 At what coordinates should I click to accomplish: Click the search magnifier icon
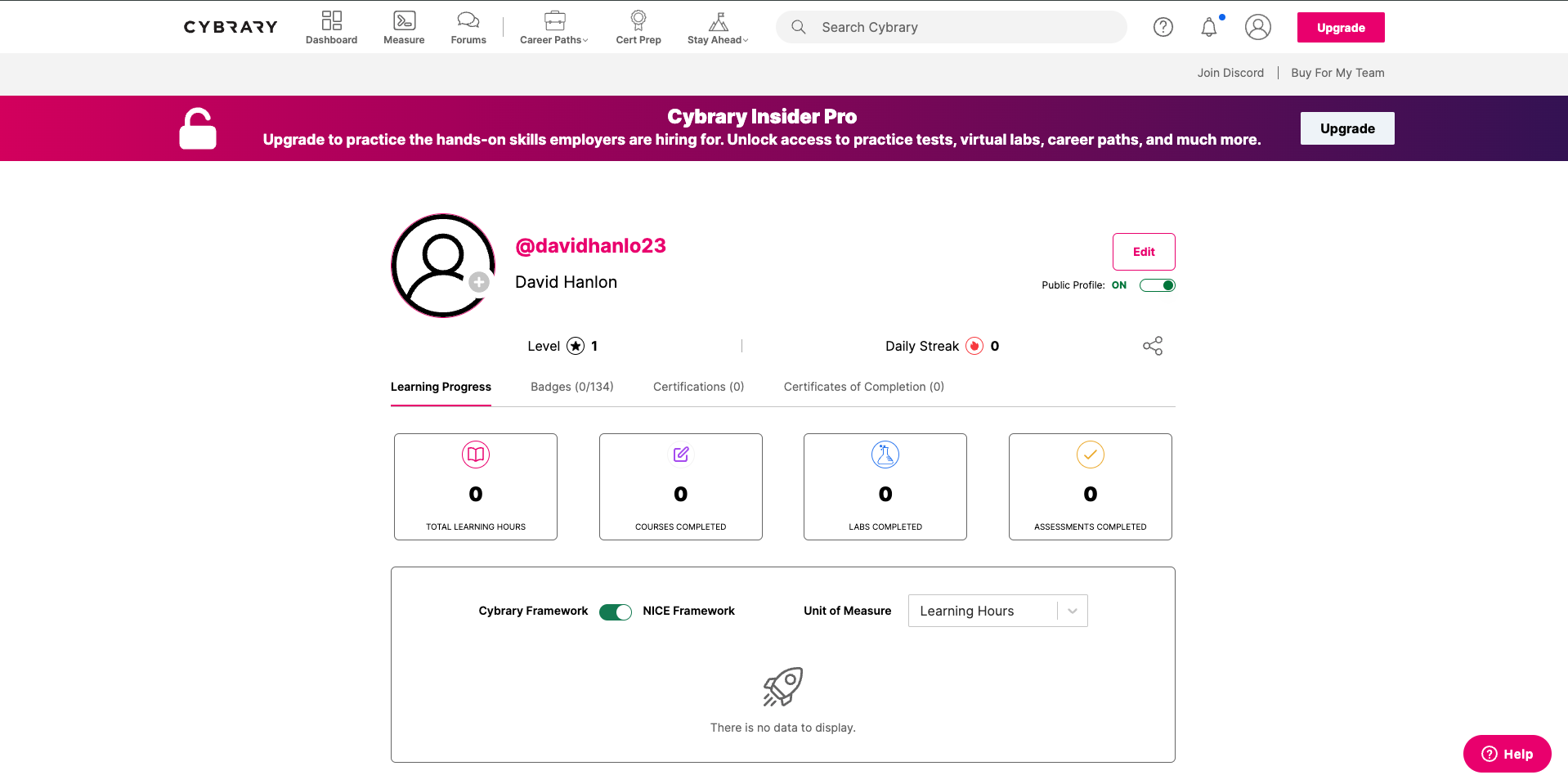click(x=799, y=27)
